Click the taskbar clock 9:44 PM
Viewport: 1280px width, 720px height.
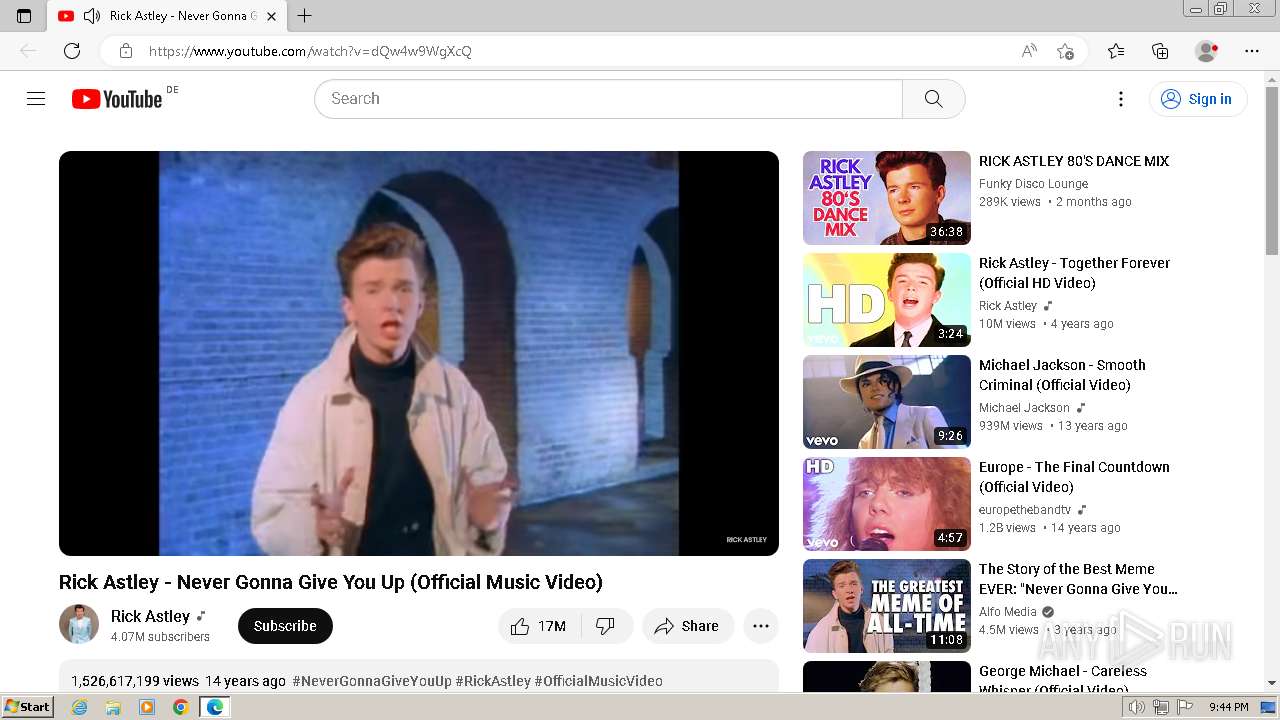pyautogui.click(x=1228, y=707)
